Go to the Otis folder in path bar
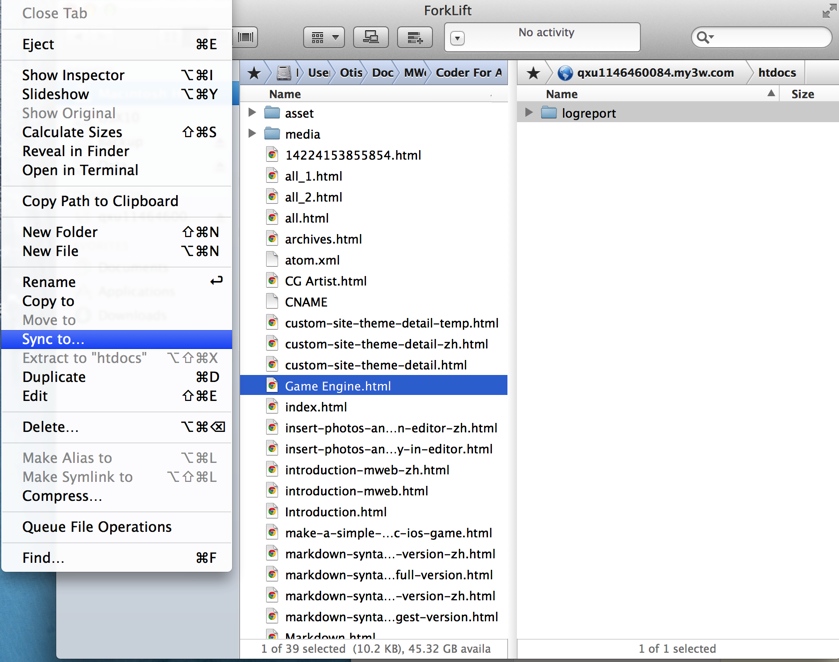The width and height of the screenshot is (839, 662). (x=351, y=73)
